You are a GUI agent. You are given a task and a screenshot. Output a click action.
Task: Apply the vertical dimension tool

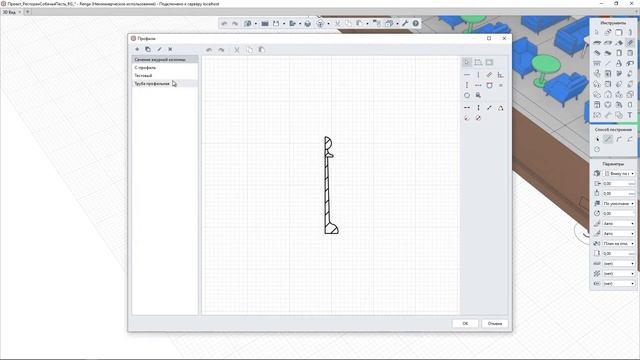click(478, 108)
